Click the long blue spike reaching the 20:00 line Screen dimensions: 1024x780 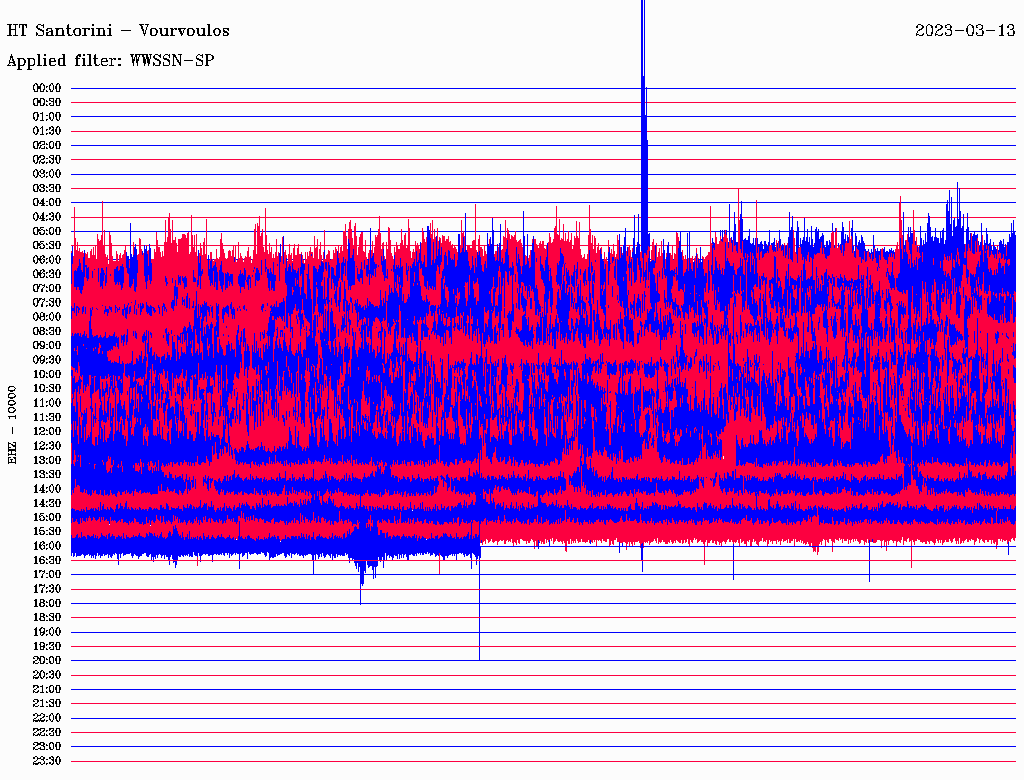click(x=479, y=620)
